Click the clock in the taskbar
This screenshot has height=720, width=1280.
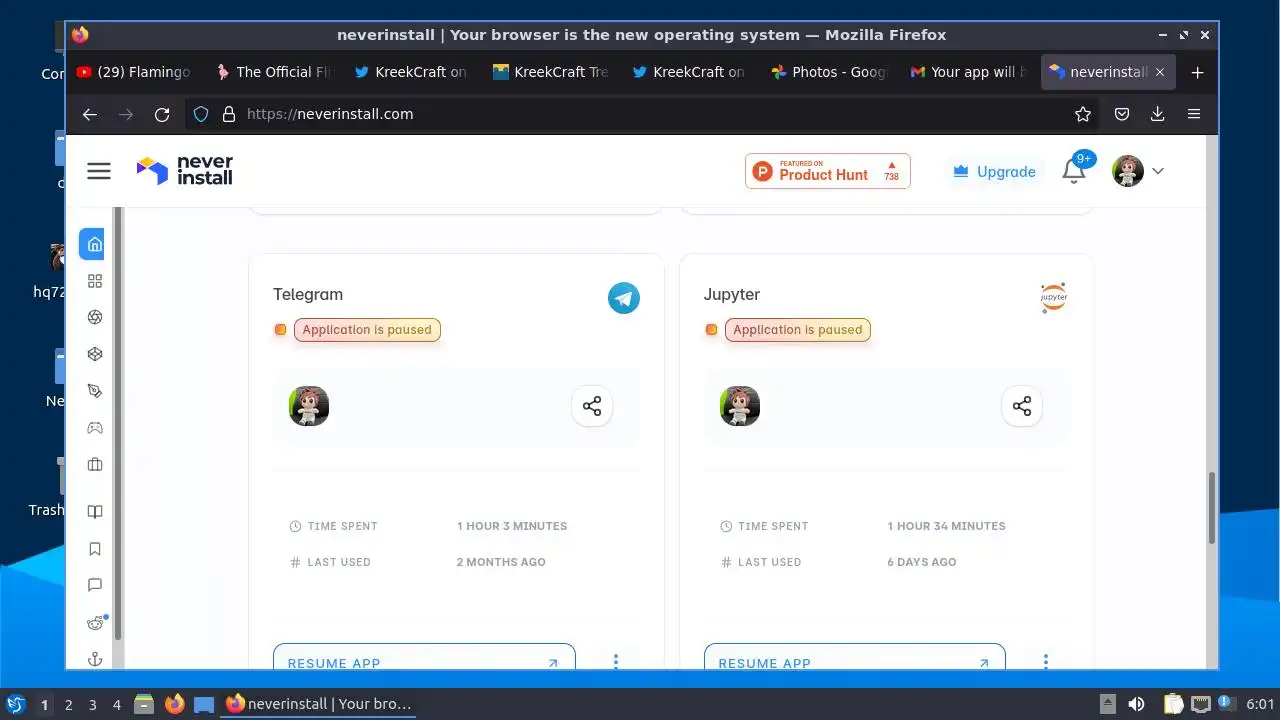1260,705
